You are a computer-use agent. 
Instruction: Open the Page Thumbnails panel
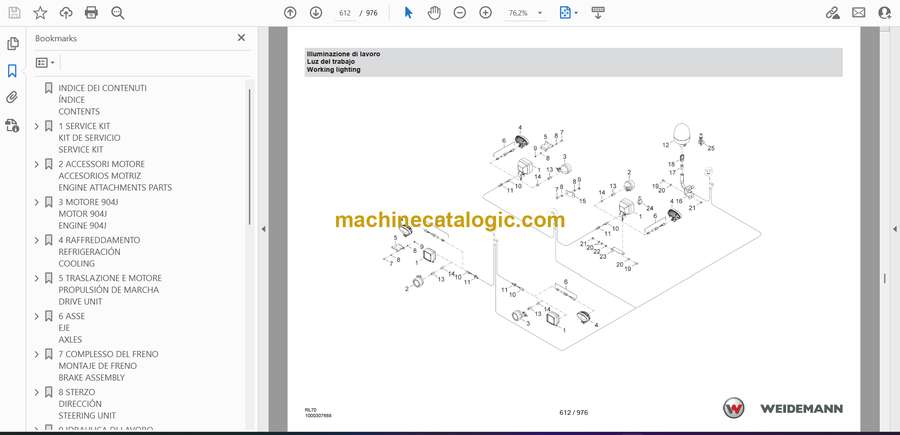[13, 44]
